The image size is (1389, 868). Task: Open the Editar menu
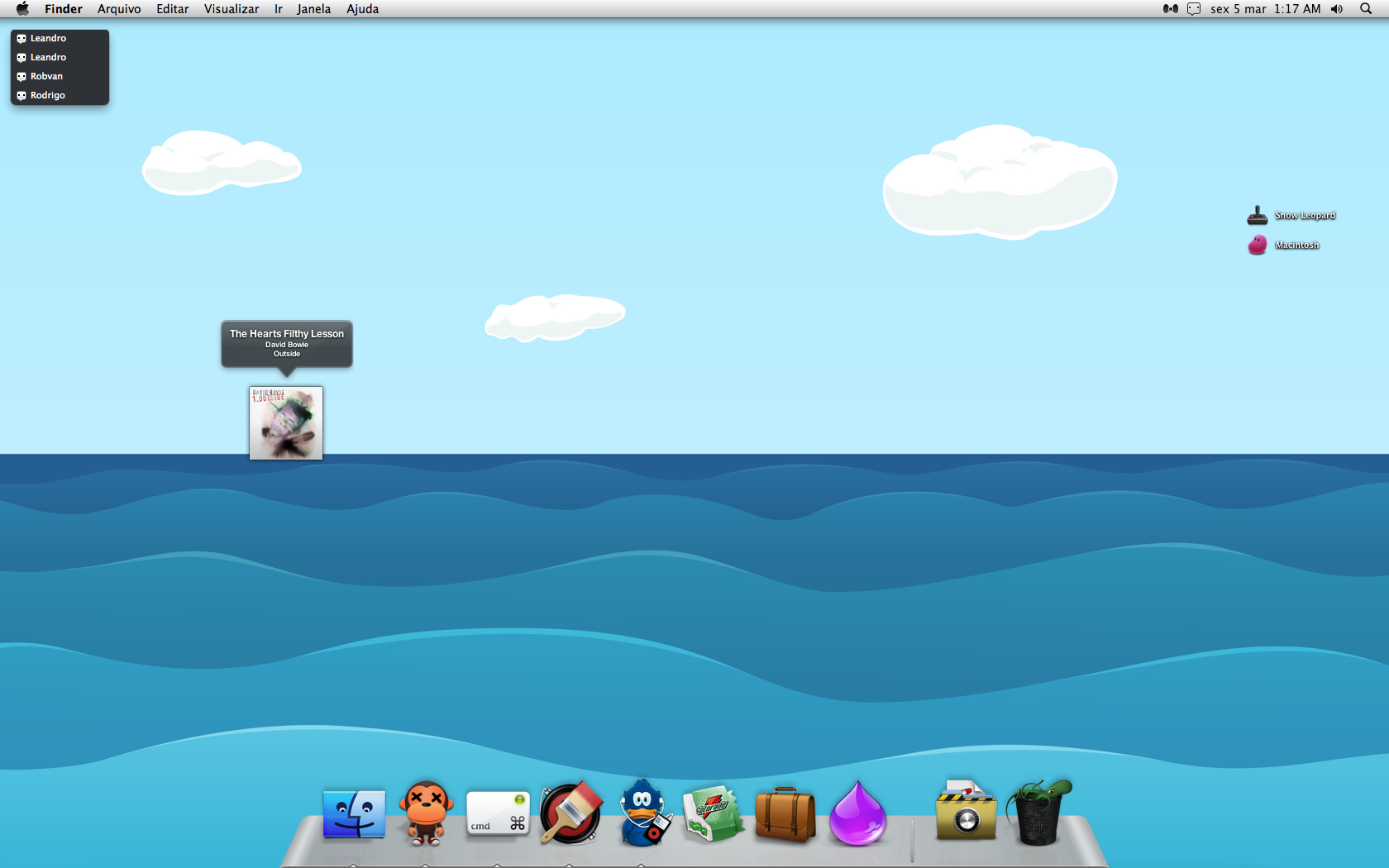[x=173, y=9]
